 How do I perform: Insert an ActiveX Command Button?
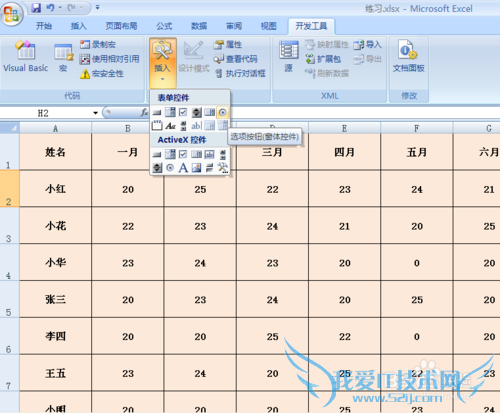click(157, 154)
